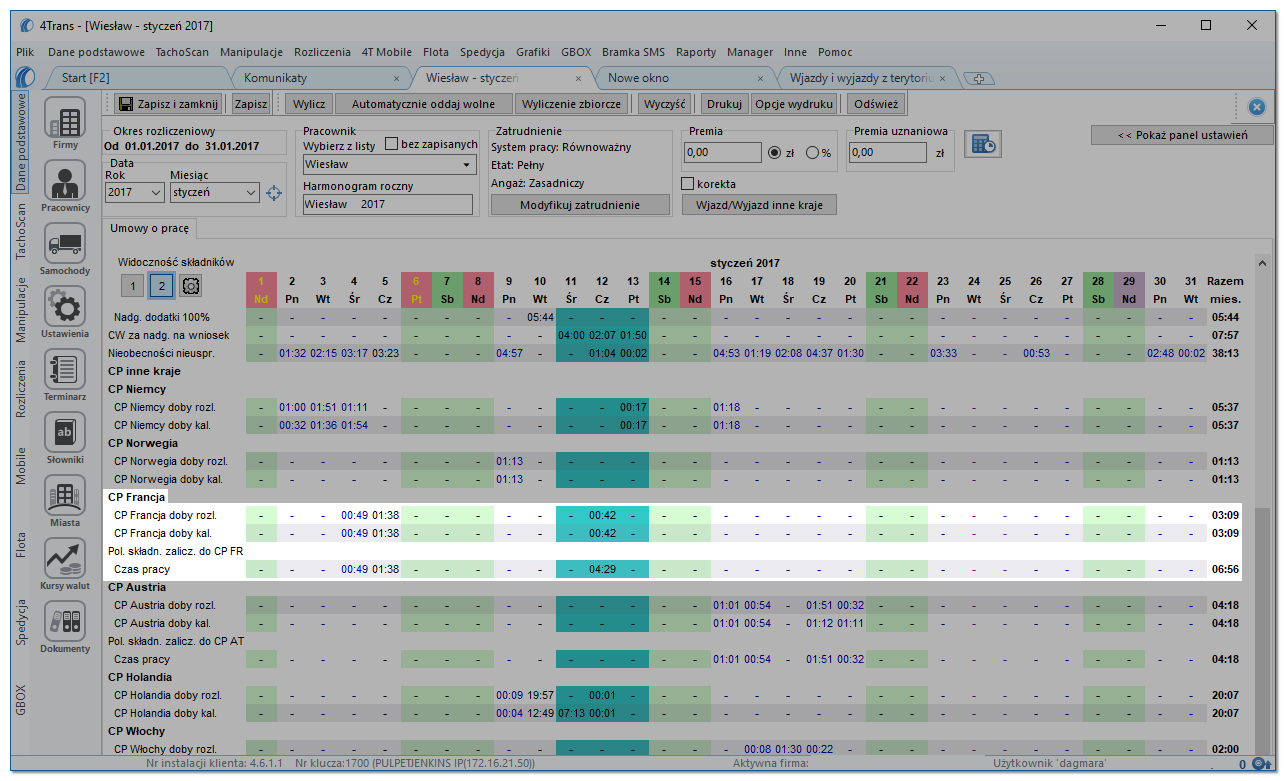
Task: Open the TachoScan vertical side tab
Action: [22, 232]
